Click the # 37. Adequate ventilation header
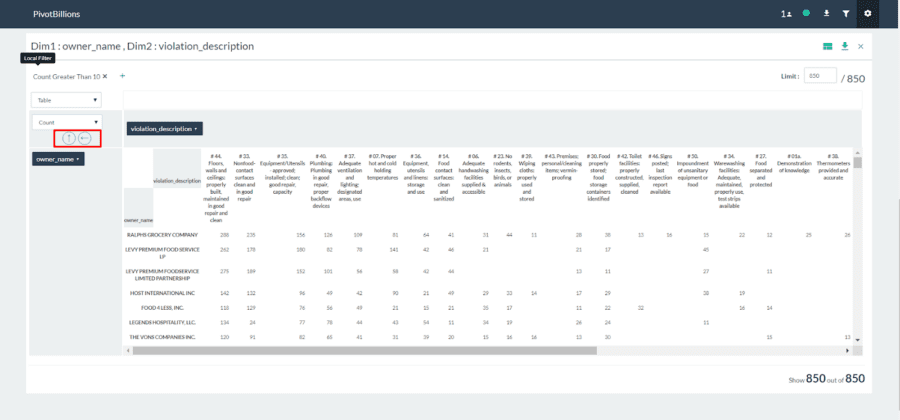900x420 pixels. click(350, 177)
